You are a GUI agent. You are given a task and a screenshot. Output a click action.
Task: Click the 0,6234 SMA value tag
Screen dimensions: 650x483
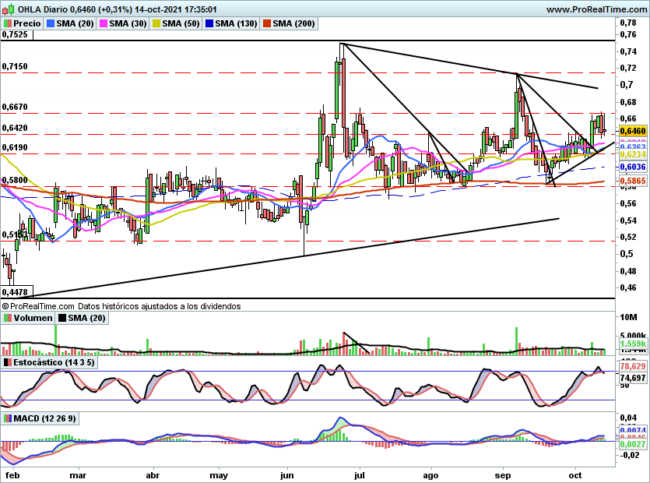(x=633, y=154)
